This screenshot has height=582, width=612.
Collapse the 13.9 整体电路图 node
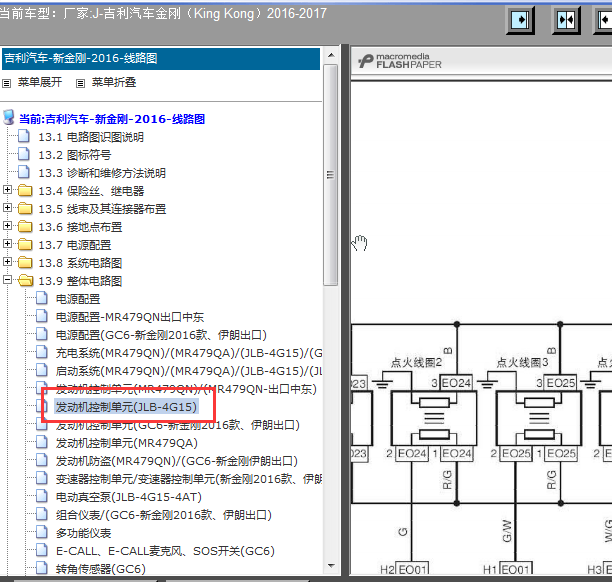click(x=7, y=279)
